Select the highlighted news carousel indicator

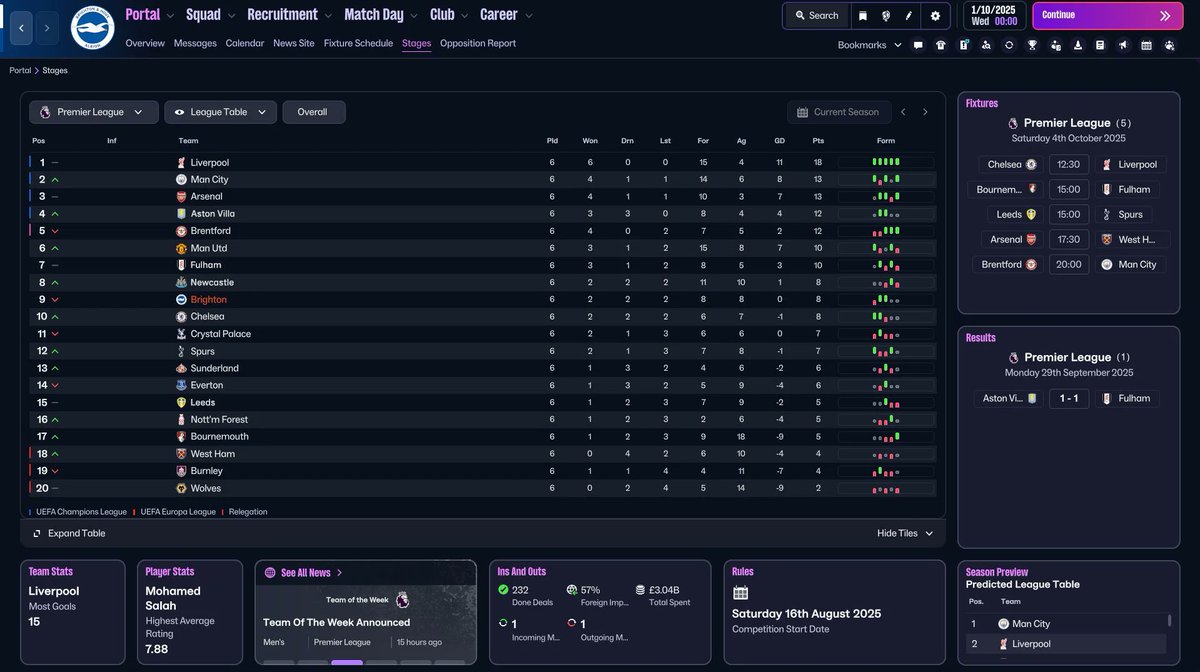tap(347, 662)
